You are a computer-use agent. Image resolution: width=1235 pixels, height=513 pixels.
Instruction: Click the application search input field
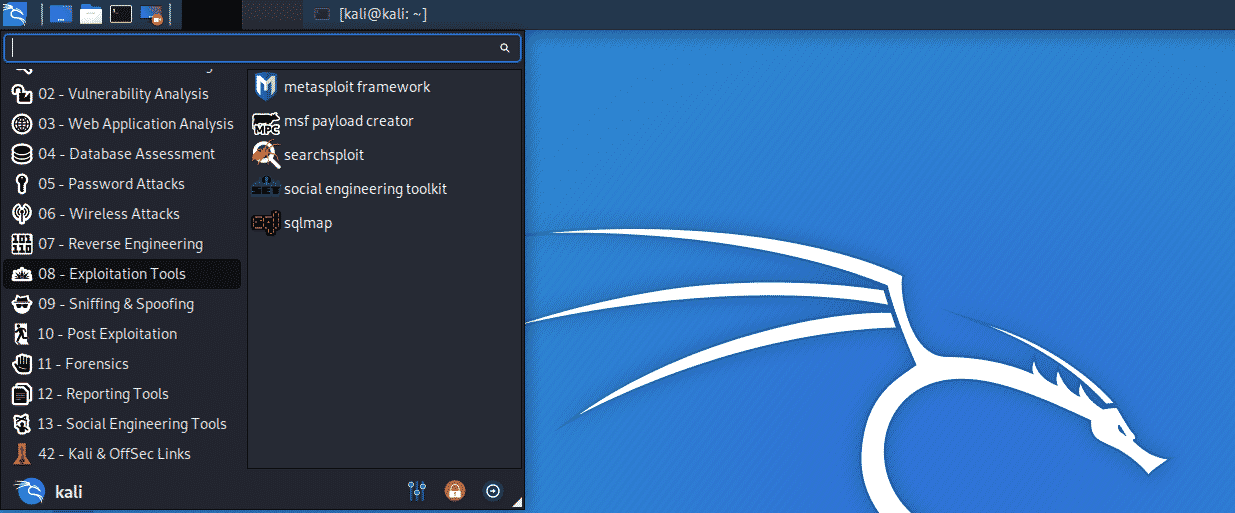[x=255, y=48]
